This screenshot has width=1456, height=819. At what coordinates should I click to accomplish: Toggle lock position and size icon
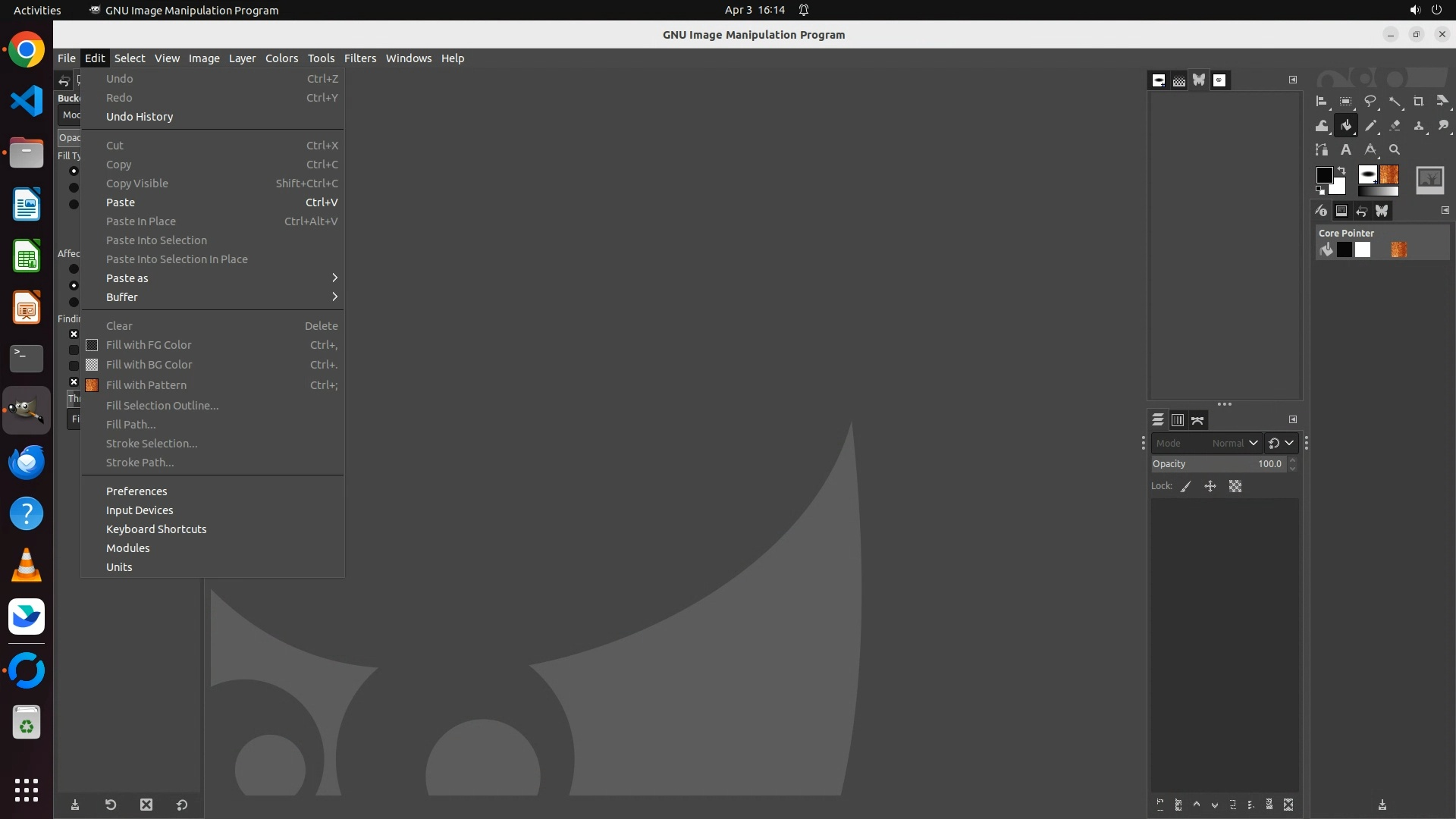[1210, 487]
